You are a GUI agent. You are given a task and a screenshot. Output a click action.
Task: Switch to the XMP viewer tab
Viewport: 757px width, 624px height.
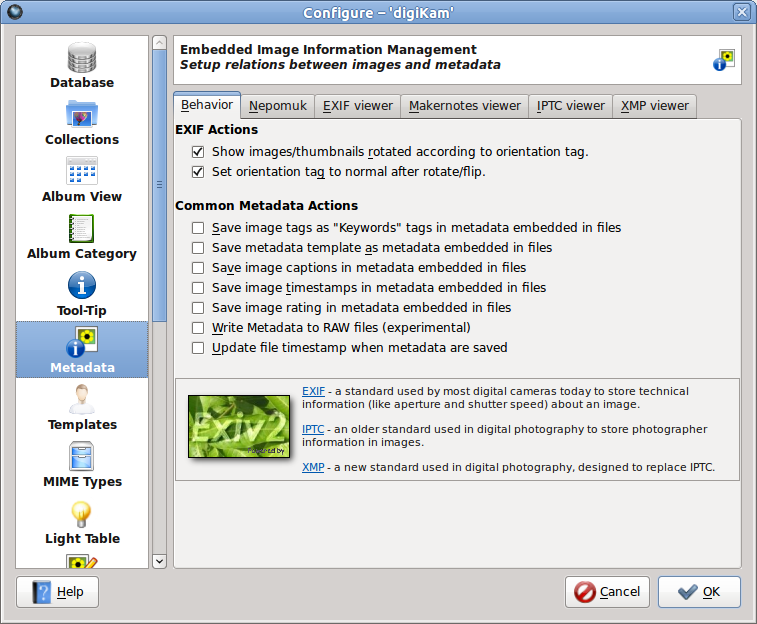pyautogui.click(x=655, y=106)
